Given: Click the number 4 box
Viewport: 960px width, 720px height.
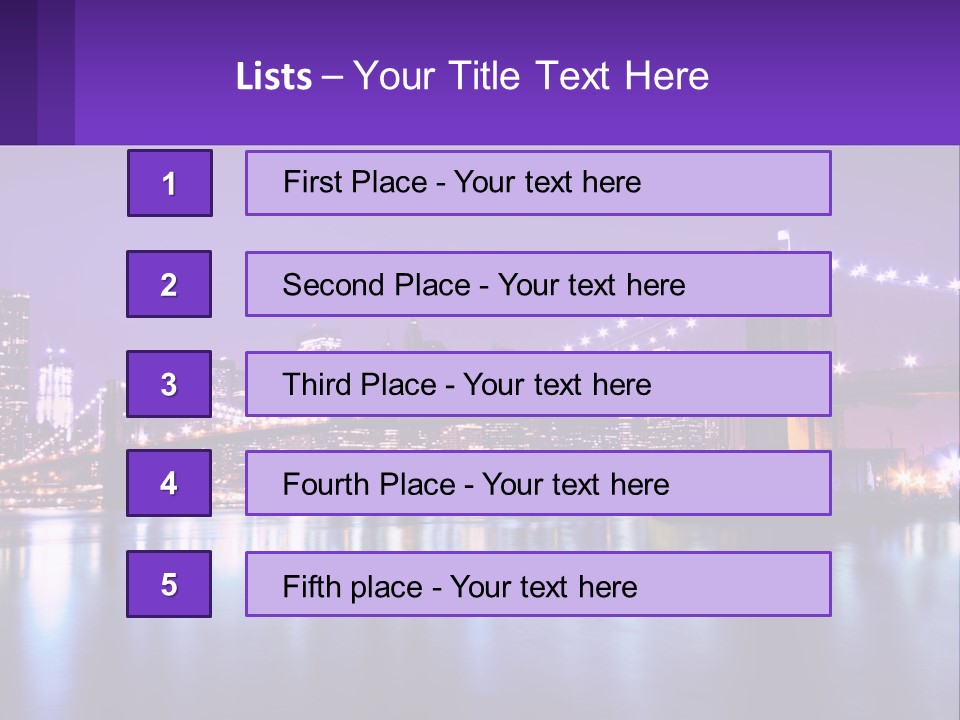Looking at the screenshot, I should coord(169,483).
